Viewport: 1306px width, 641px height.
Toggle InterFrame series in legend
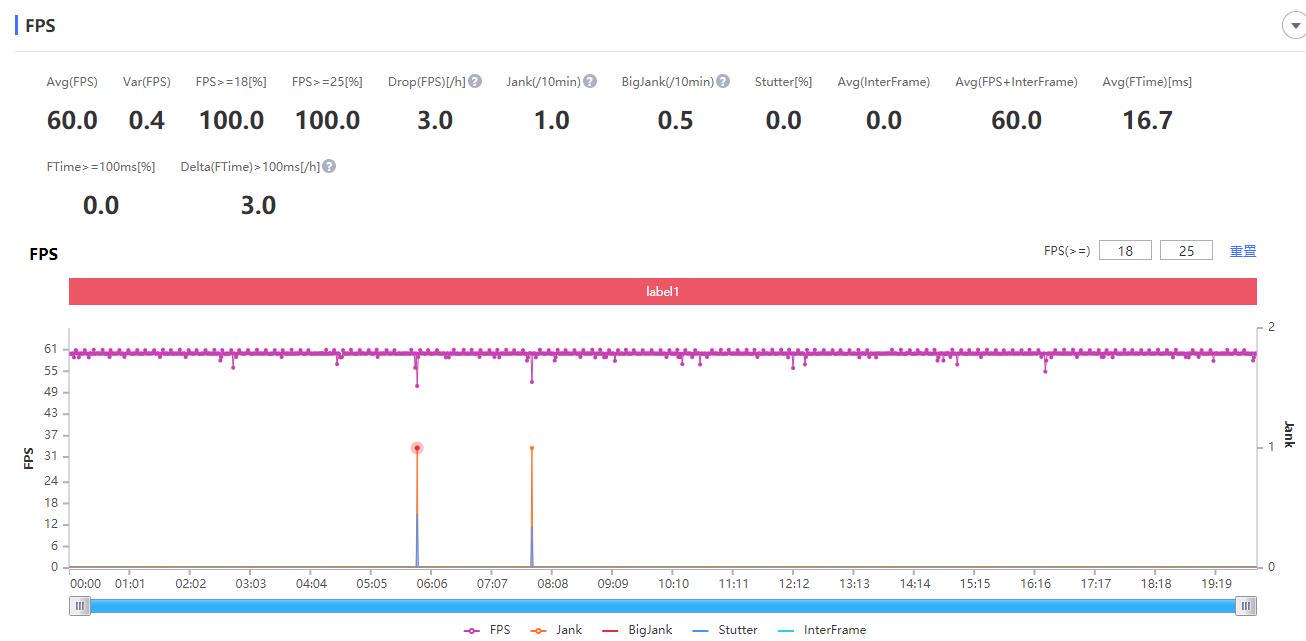coord(820,630)
